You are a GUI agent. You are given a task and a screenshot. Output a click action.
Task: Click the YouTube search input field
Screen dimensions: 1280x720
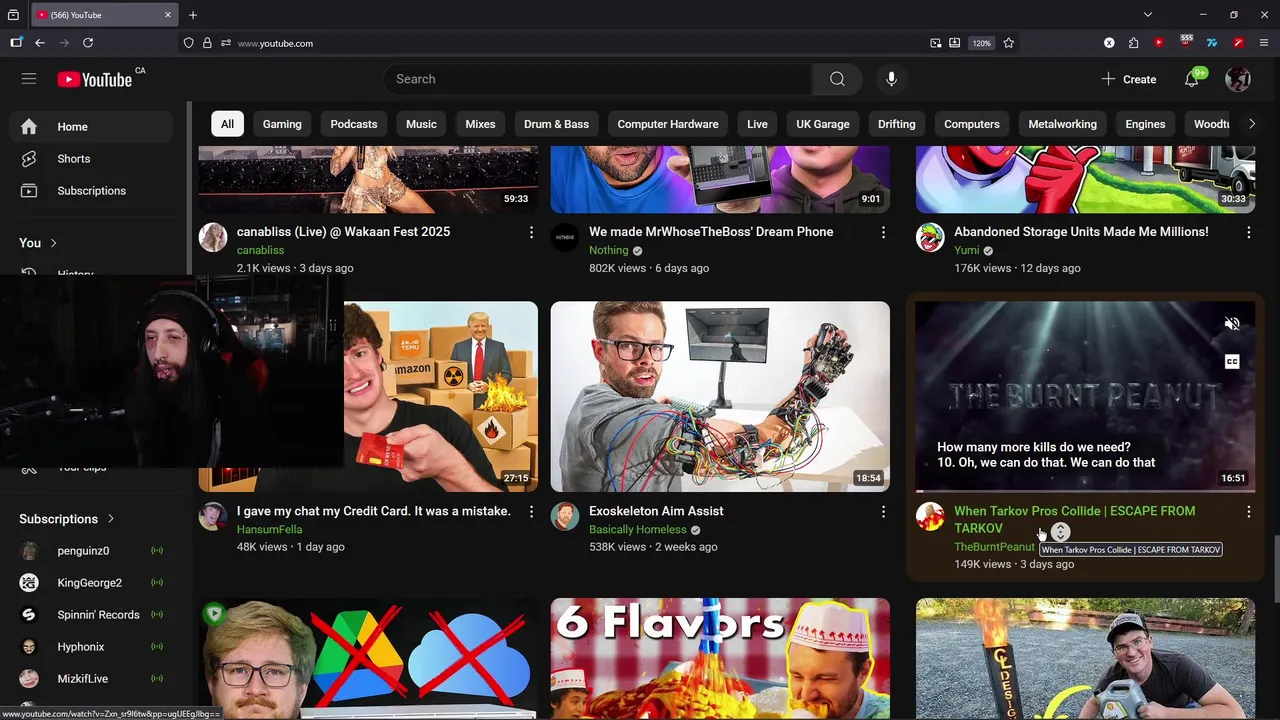(x=598, y=79)
